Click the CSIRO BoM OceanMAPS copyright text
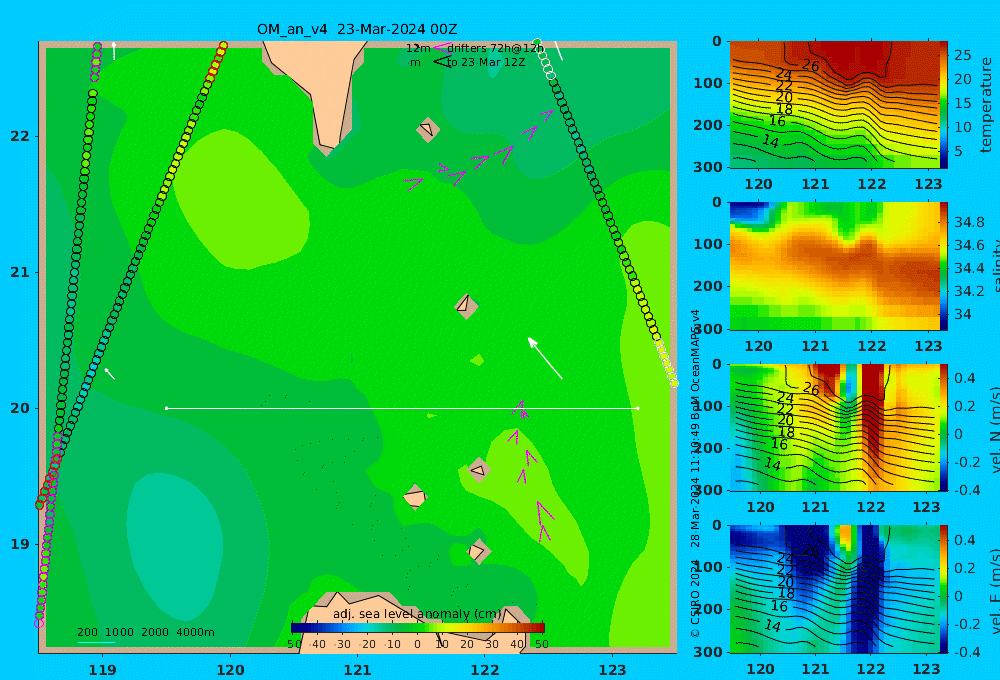 pyautogui.click(x=695, y=473)
